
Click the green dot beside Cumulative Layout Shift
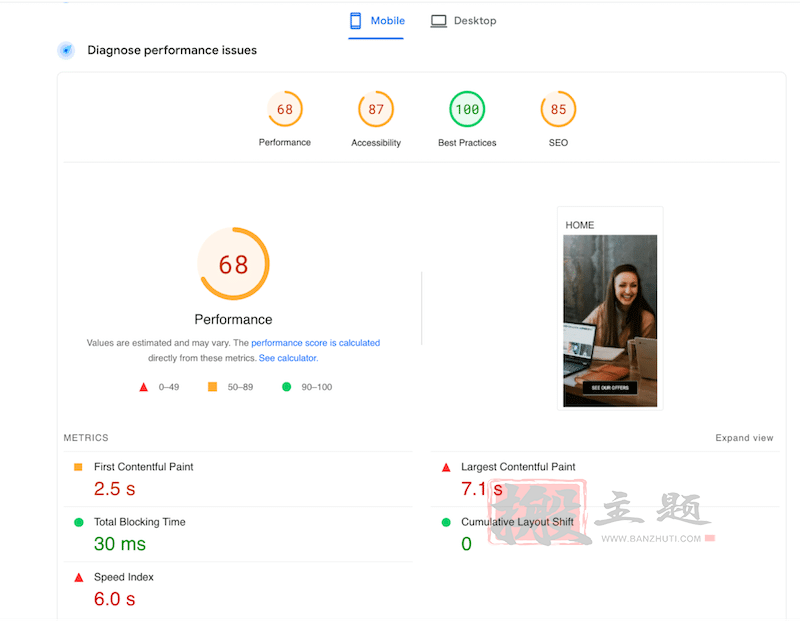pyautogui.click(x=446, y=522)
